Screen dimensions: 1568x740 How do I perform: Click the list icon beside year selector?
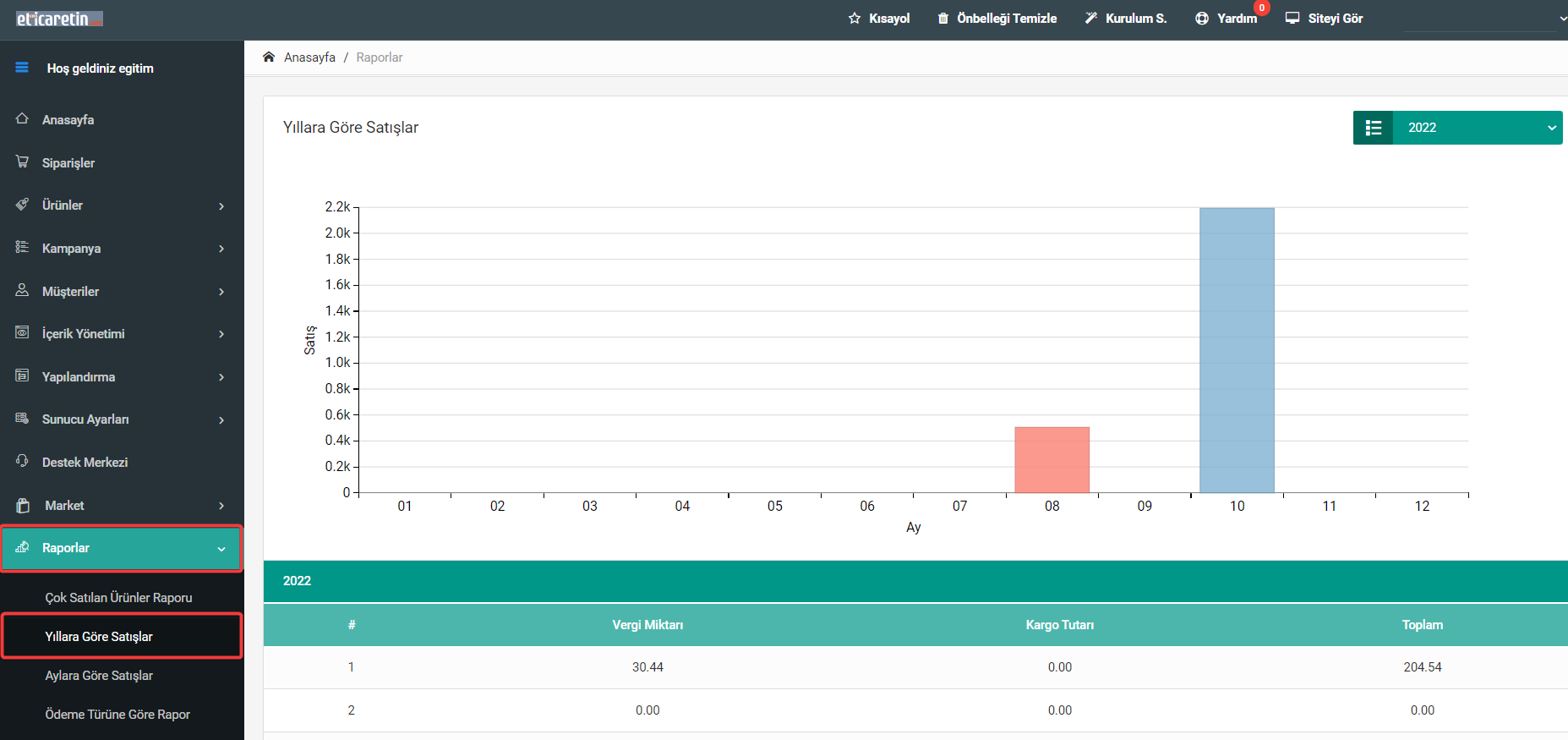[x=1374, y=128]
